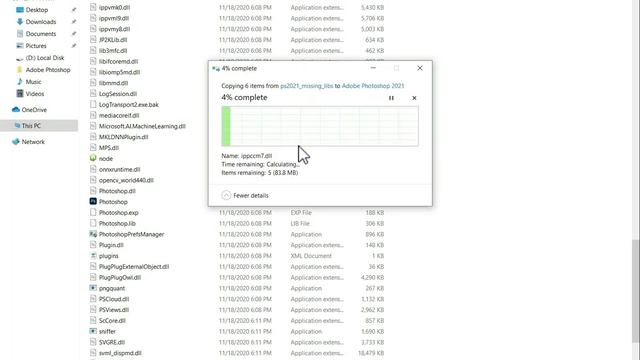Click the Downloads arrow icon
Viewport: 640px width, 360px height.
pos(20,22)
